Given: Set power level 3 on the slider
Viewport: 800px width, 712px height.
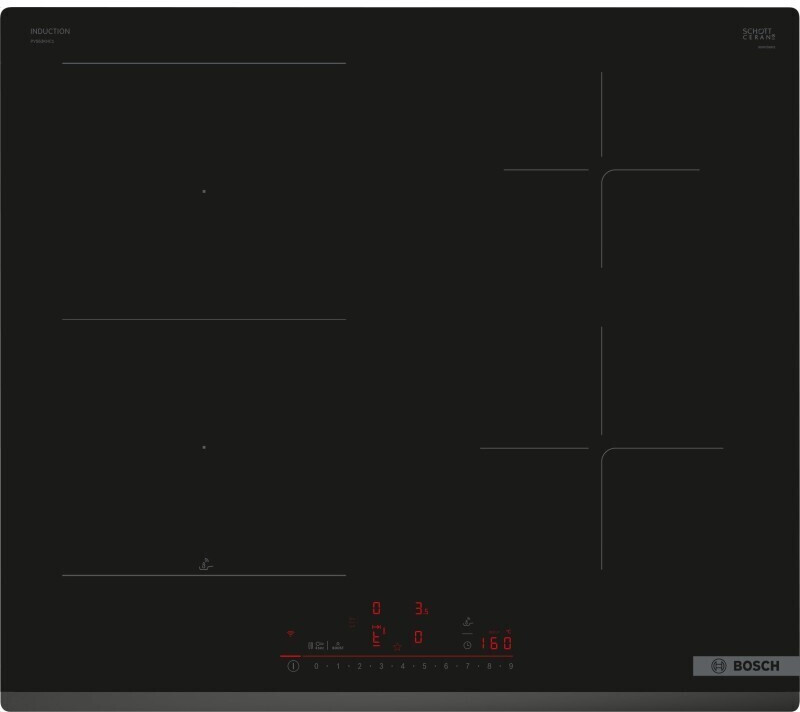Looking at the screenshot, I should tap(381, 666).
